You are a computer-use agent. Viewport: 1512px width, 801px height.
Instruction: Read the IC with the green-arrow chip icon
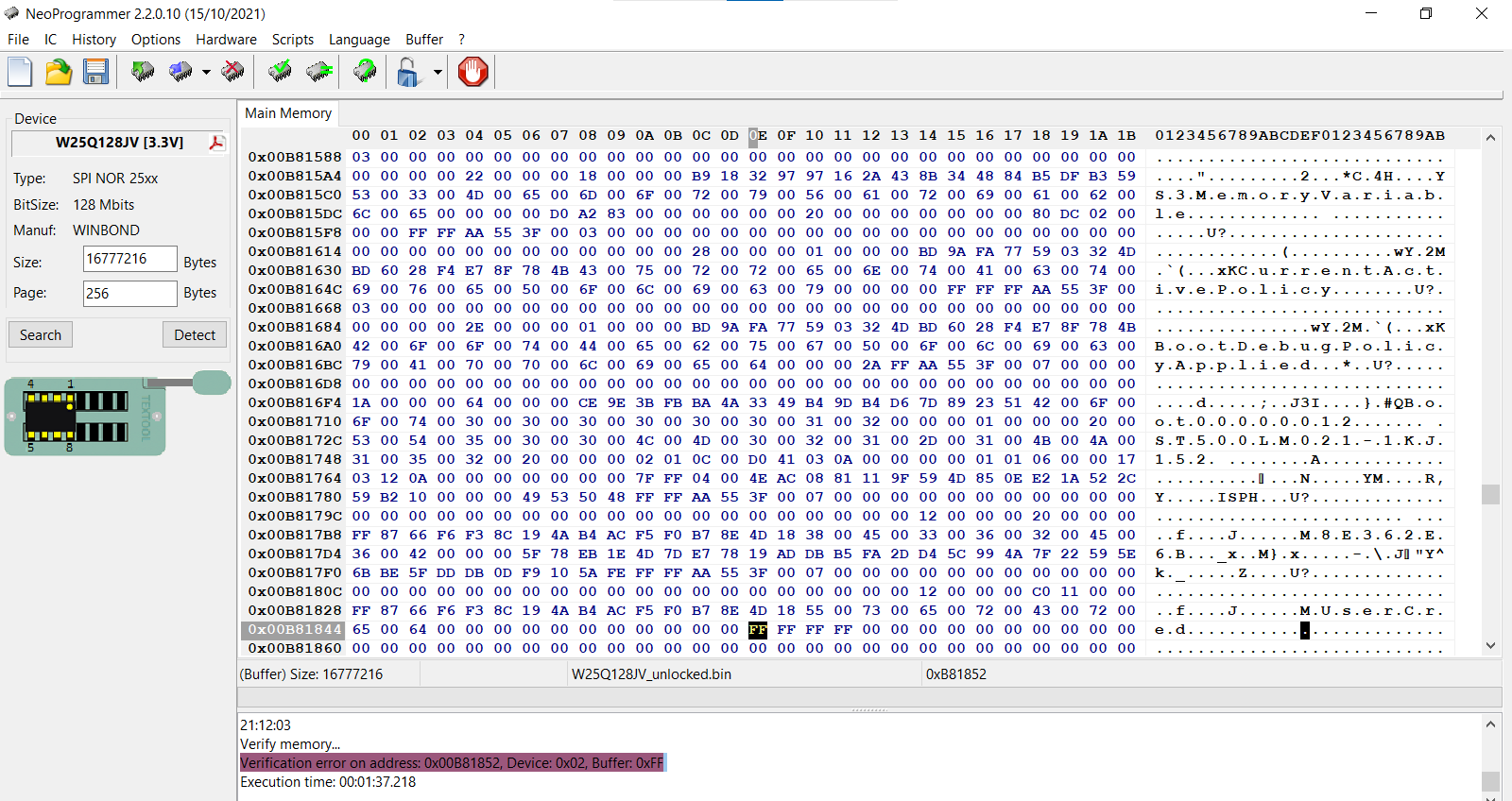143,72
